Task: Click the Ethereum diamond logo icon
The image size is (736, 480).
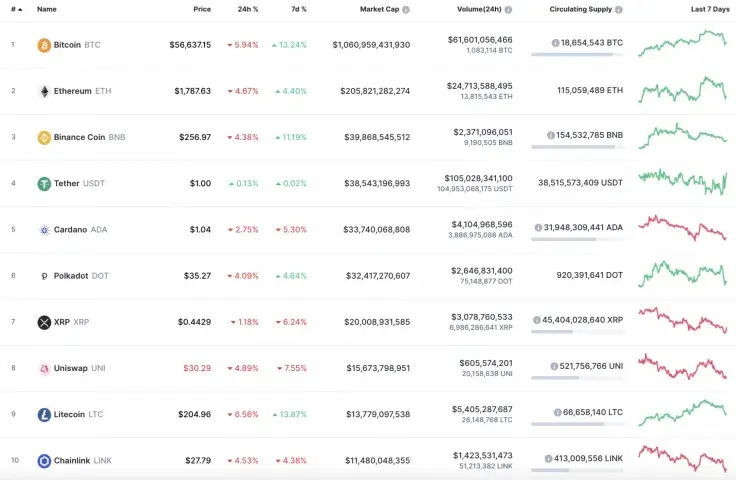Action: [x=44, y=91]
